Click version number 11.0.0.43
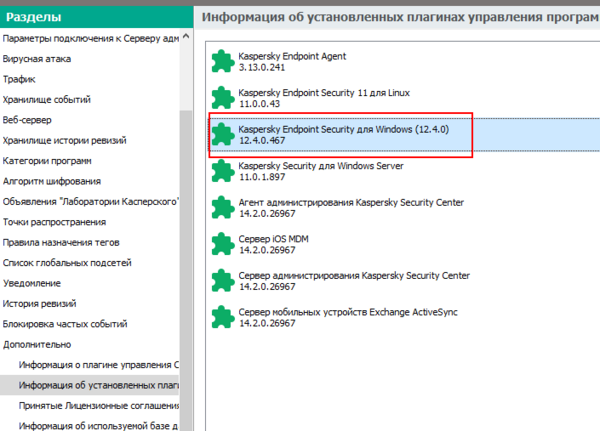Image resolution: width=600 pixels, height=431 pixels. click(x=259, y=104)
